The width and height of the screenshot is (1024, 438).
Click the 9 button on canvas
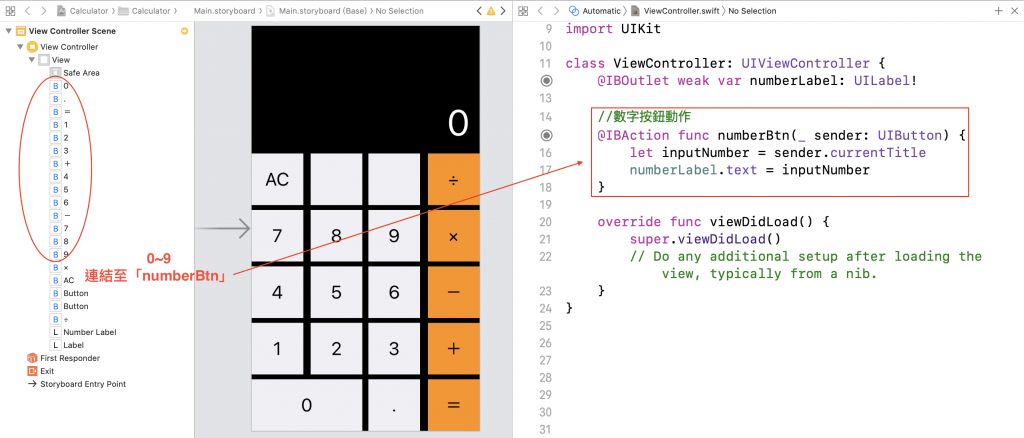coord(394,236)
